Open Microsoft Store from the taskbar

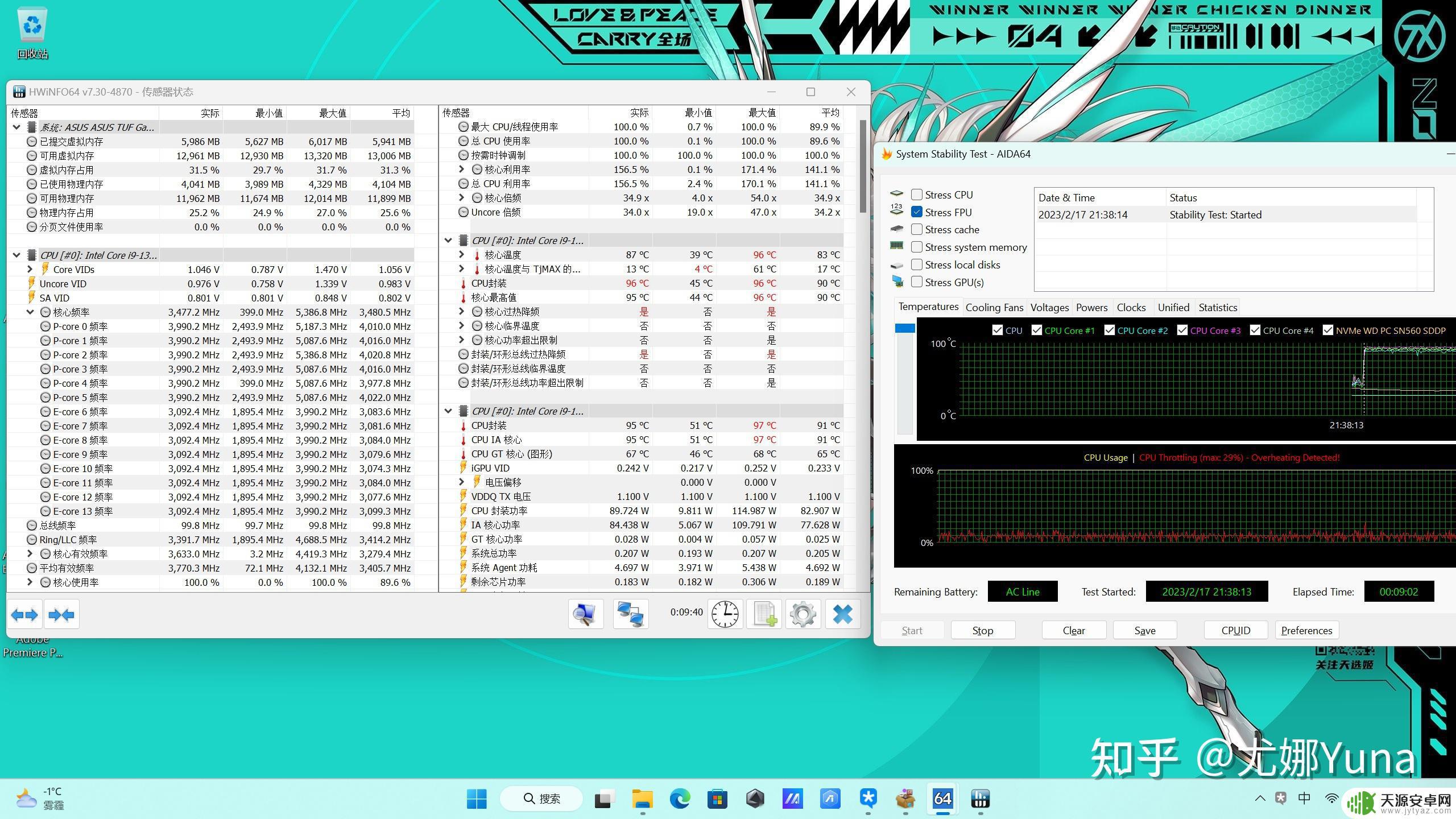717,799
